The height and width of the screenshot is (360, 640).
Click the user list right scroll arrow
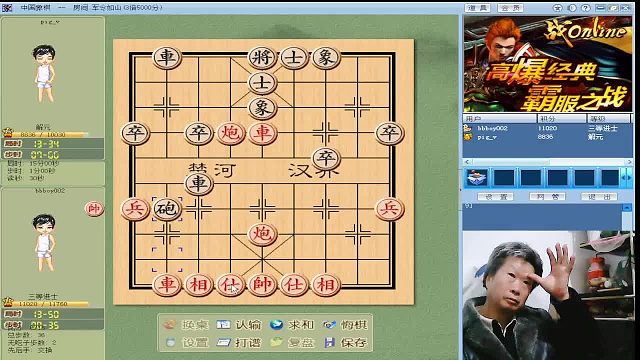(x=629, y=162)
